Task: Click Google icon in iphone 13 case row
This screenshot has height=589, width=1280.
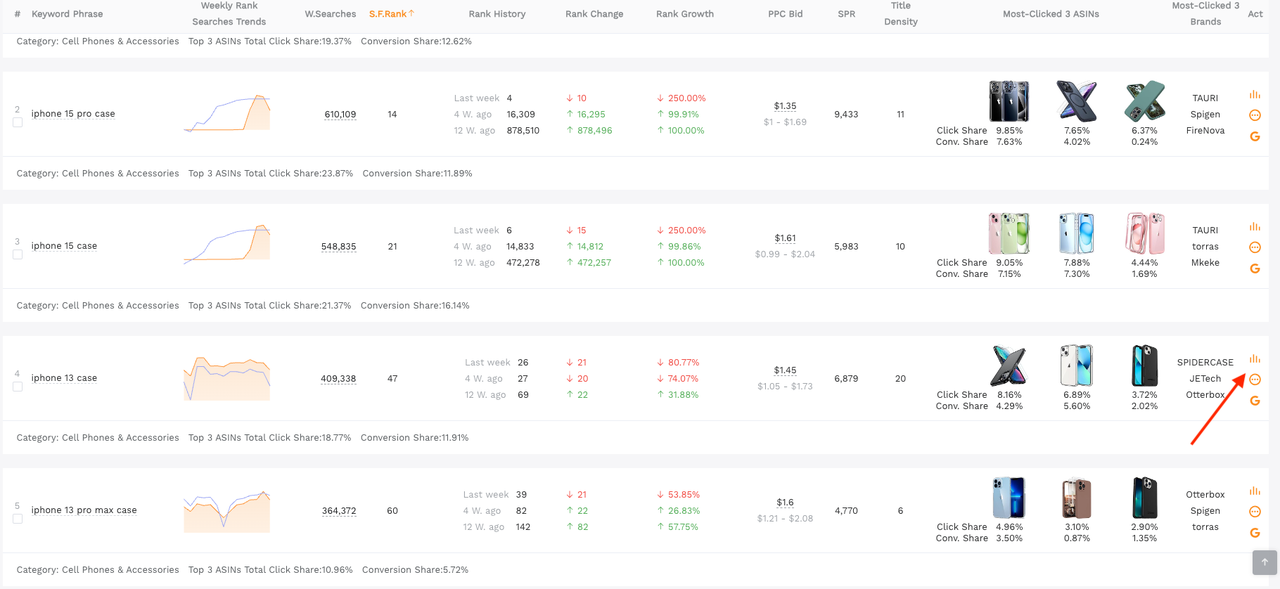Action: coord(1255,401)
